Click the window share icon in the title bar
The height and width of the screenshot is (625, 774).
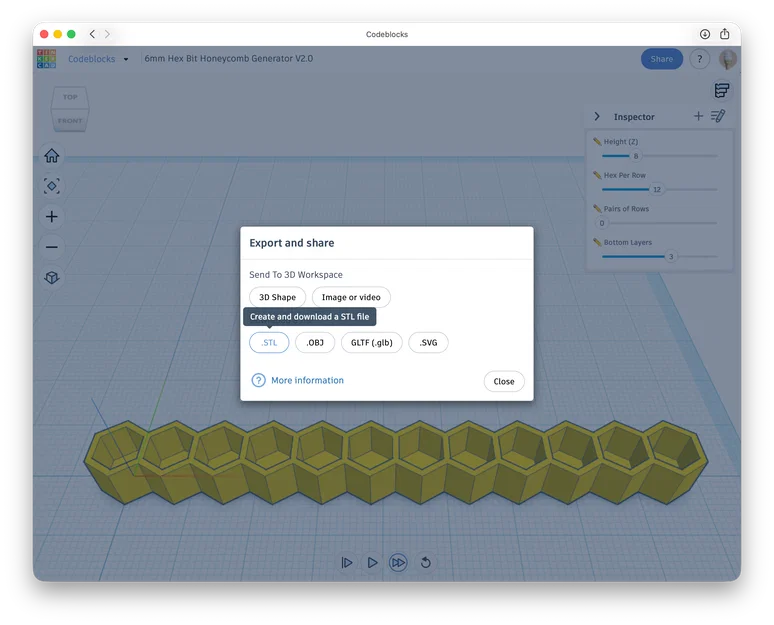tap(725, 34)
